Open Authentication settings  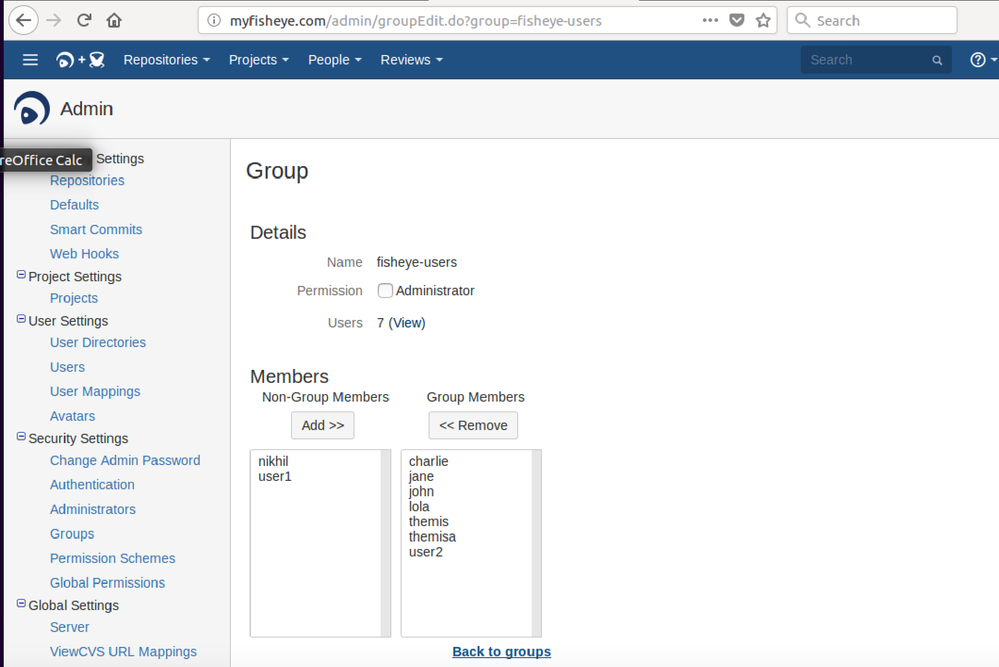[92, 485]
